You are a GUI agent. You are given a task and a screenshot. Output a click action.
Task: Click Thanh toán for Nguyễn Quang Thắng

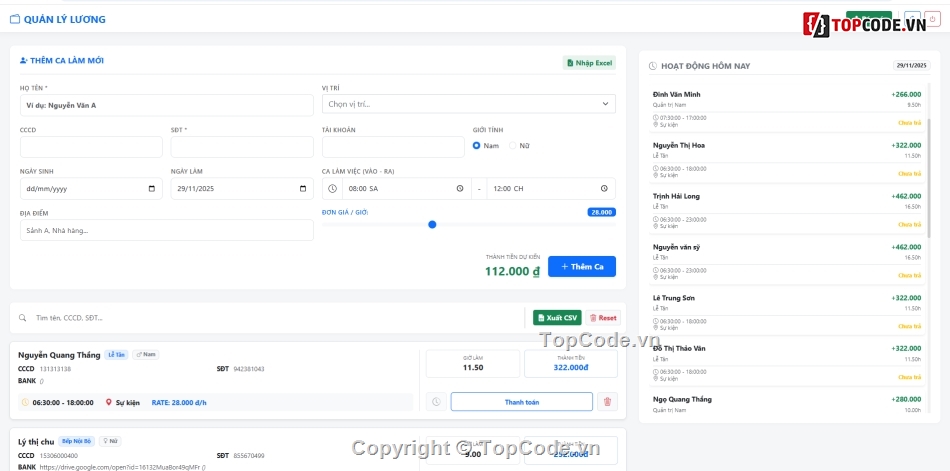pos(521,402)
